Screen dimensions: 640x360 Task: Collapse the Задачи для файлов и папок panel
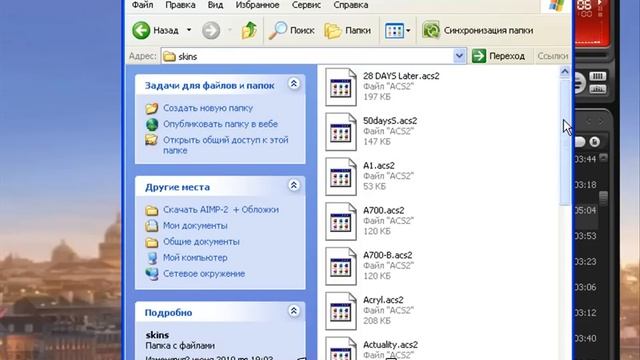(294, 84)
